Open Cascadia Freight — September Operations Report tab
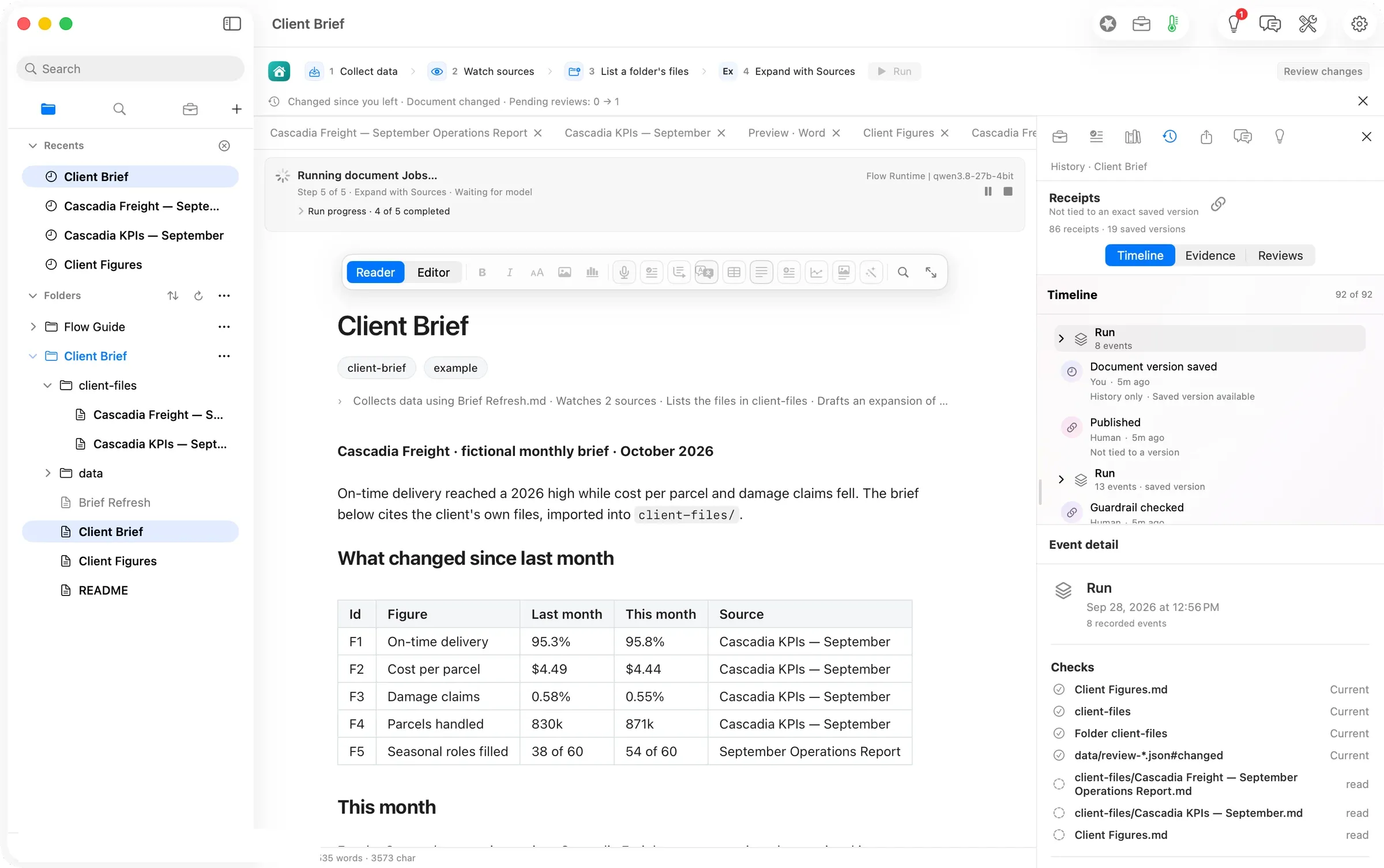The height and width of the screenshot is (868, 1384). click(x=398, y=133)
